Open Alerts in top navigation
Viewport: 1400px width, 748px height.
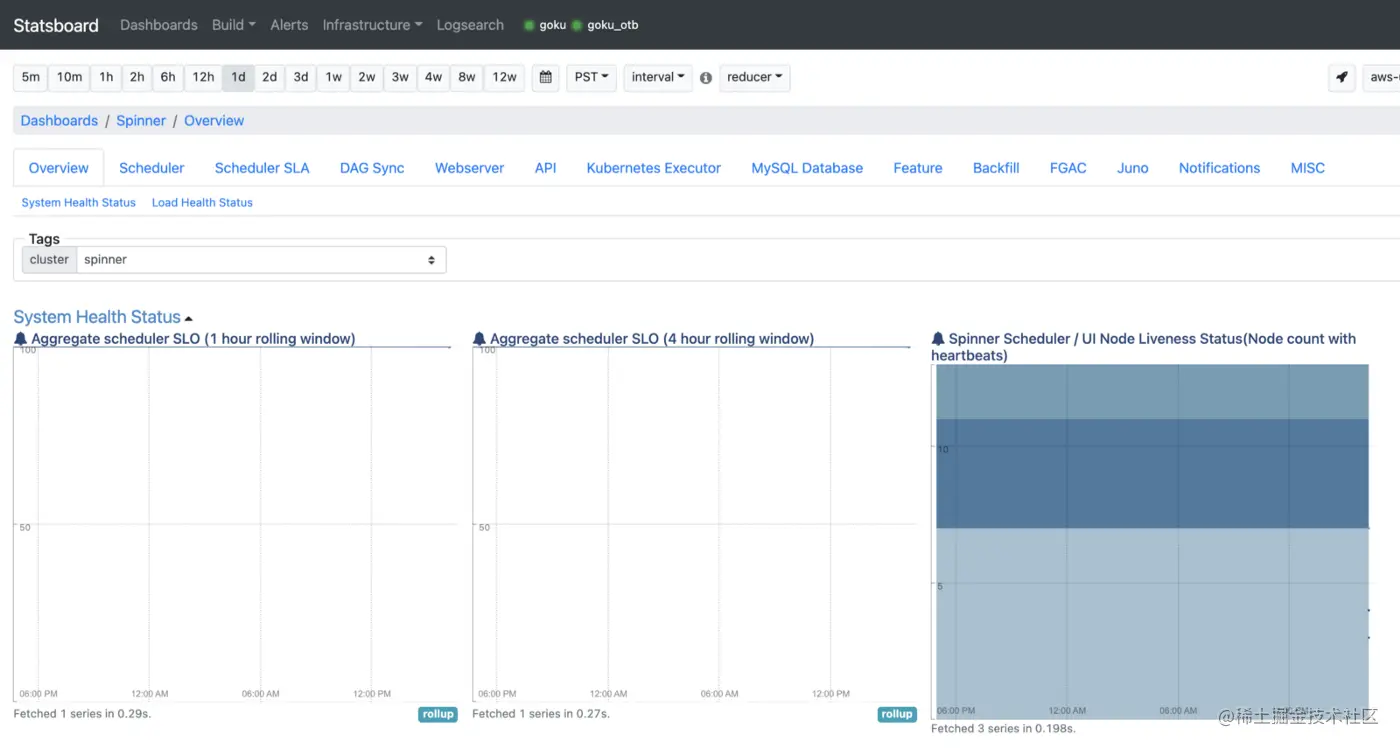pyautogui.click(x=289, y=25)
